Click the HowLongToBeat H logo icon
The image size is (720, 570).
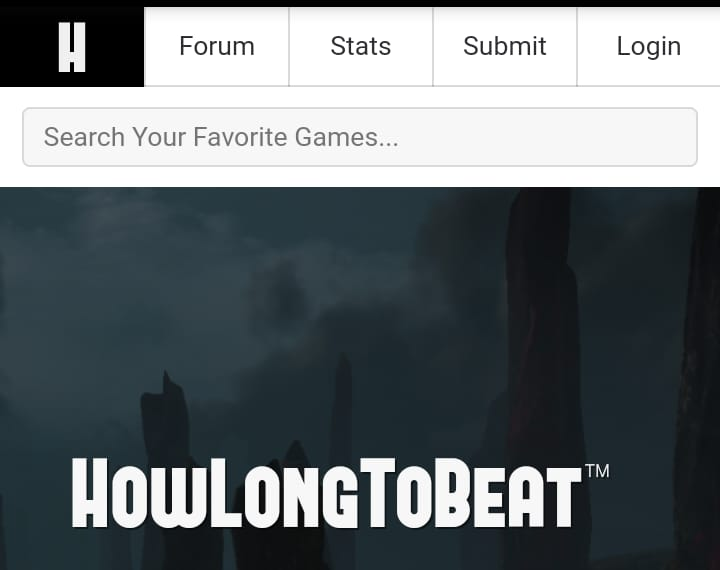[72, 47]
